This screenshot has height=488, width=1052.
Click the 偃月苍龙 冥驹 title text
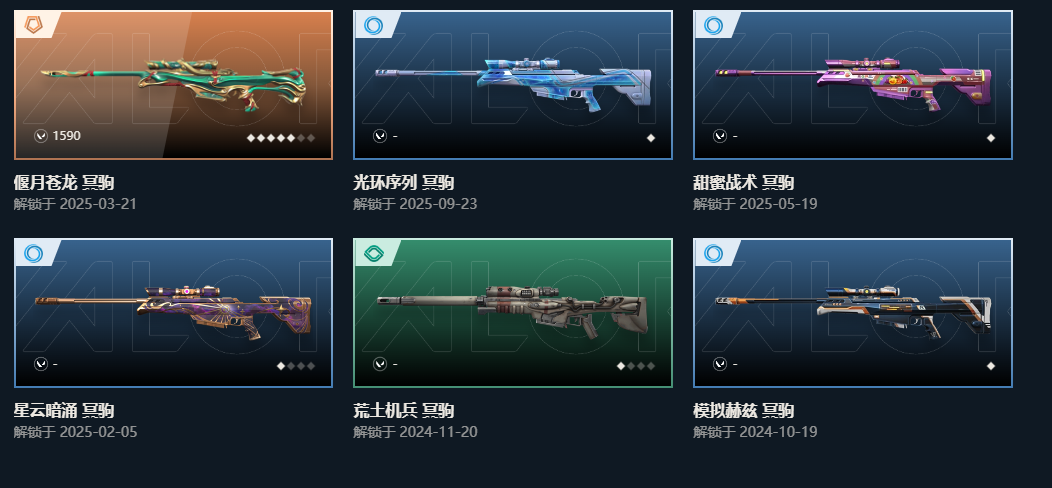[x=64, y=182]
